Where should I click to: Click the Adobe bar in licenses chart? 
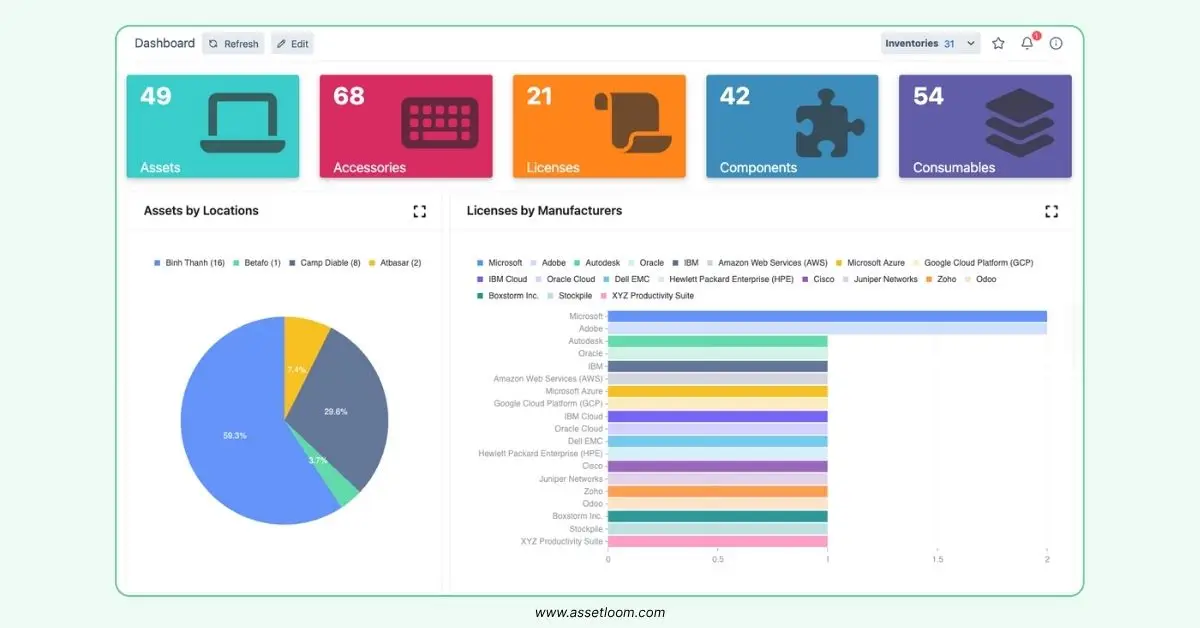(827, 328)
